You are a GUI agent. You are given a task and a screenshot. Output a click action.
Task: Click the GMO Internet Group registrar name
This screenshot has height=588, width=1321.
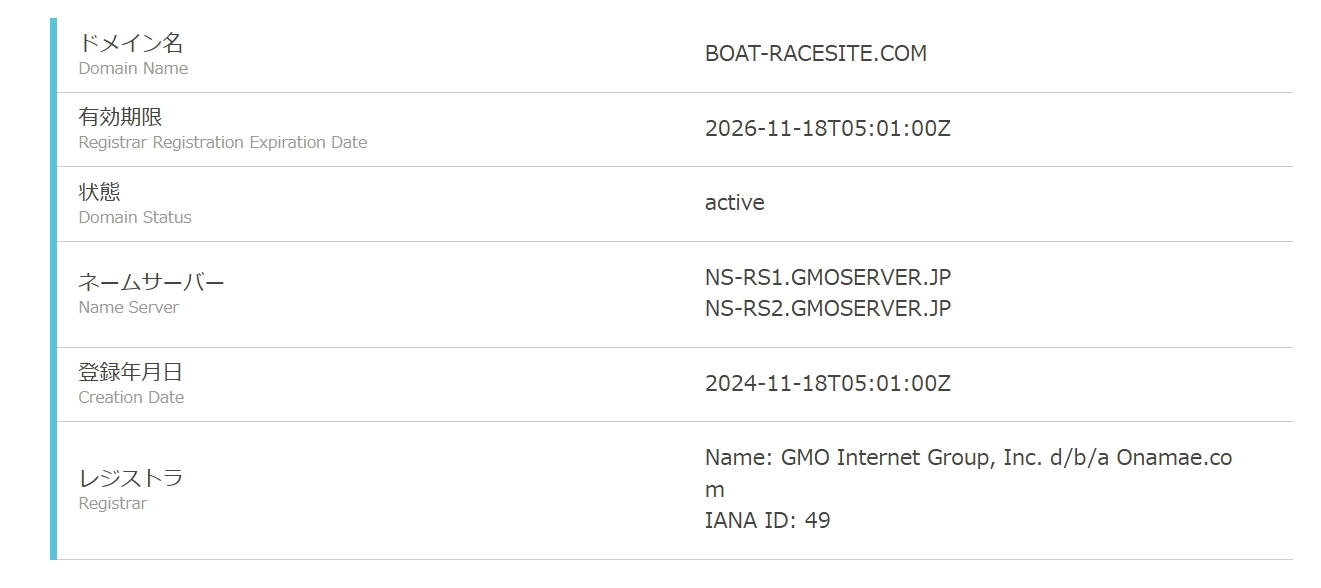967,458
